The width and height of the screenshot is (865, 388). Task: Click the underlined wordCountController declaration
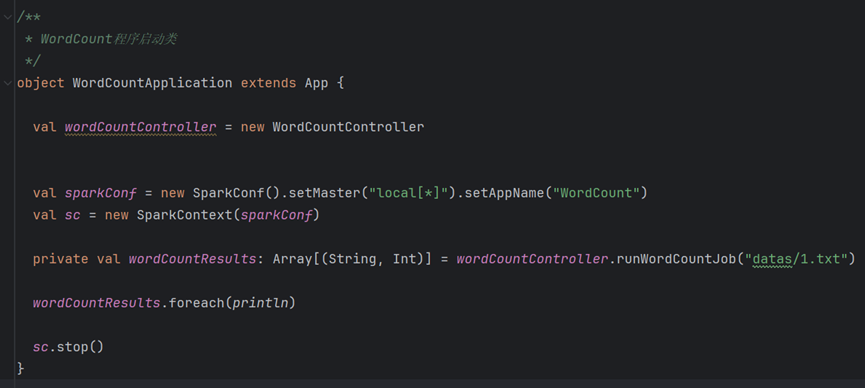[x=141, y=127]
